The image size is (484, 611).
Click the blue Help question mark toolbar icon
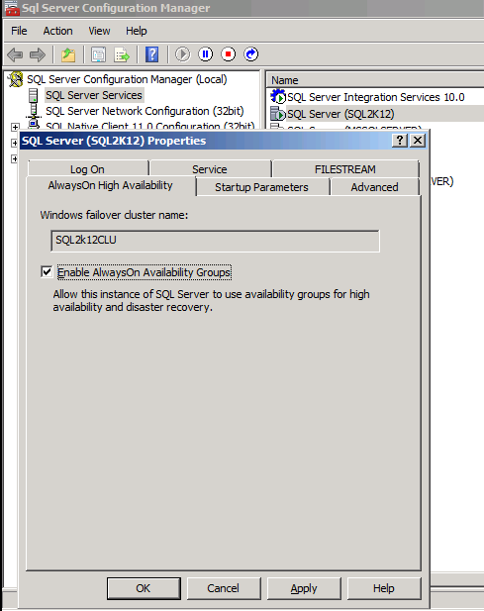point(152,55)
